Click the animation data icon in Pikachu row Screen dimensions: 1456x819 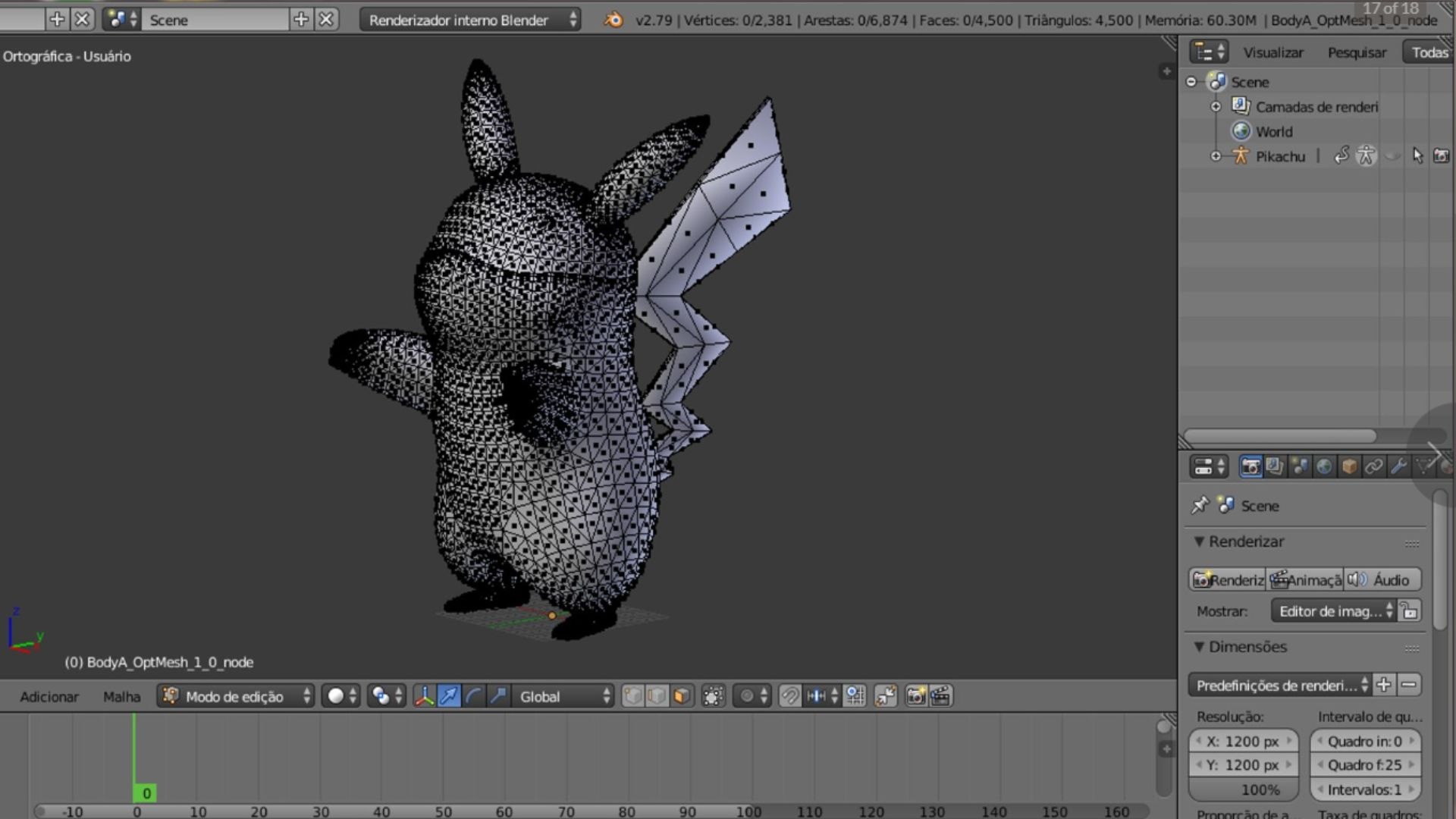click(x=1341, y=155)
